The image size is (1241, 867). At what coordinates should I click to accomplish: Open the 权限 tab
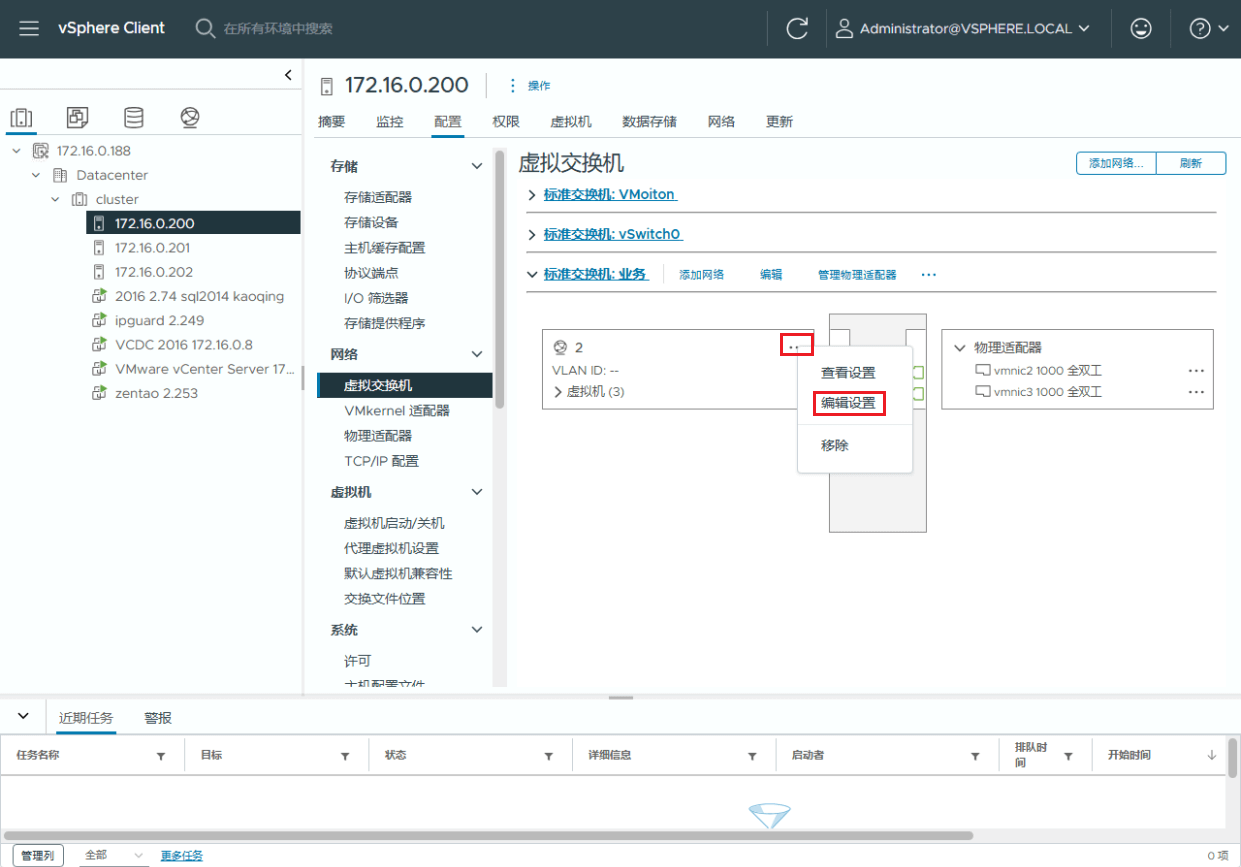point(506,122)
